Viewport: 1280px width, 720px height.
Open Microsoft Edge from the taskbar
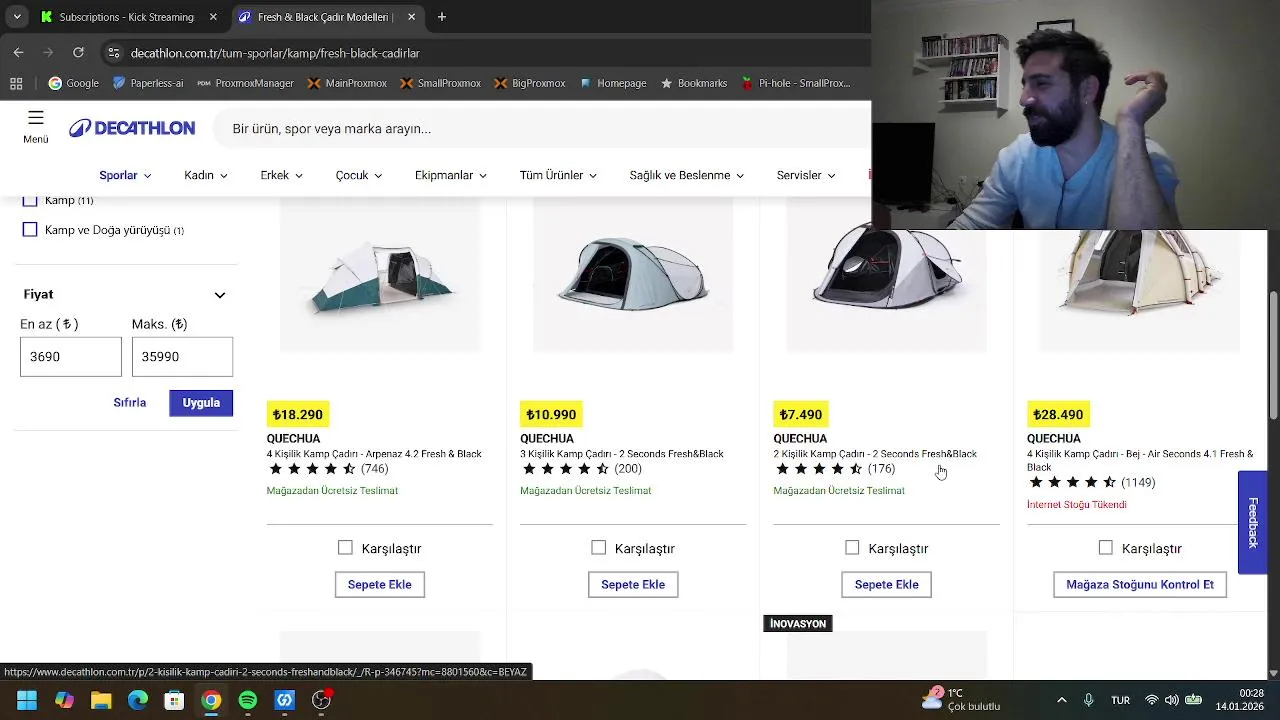pyautogui.click(x=138, y=700)
